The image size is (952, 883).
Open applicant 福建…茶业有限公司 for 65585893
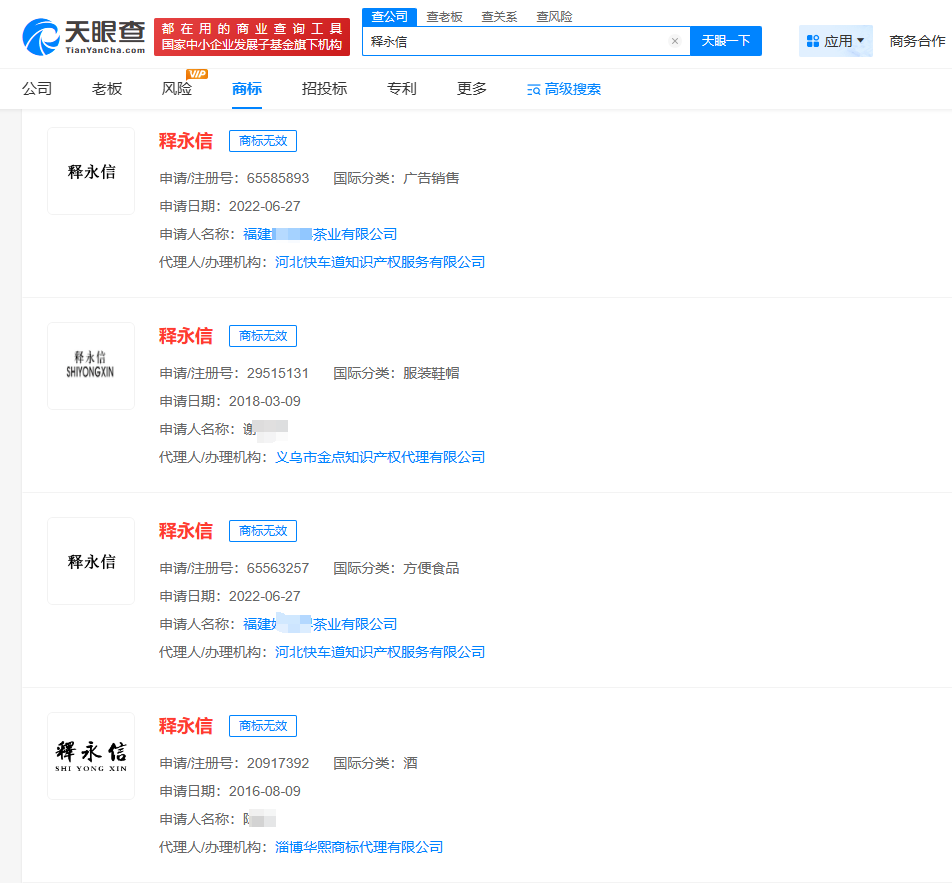point(320,234)
